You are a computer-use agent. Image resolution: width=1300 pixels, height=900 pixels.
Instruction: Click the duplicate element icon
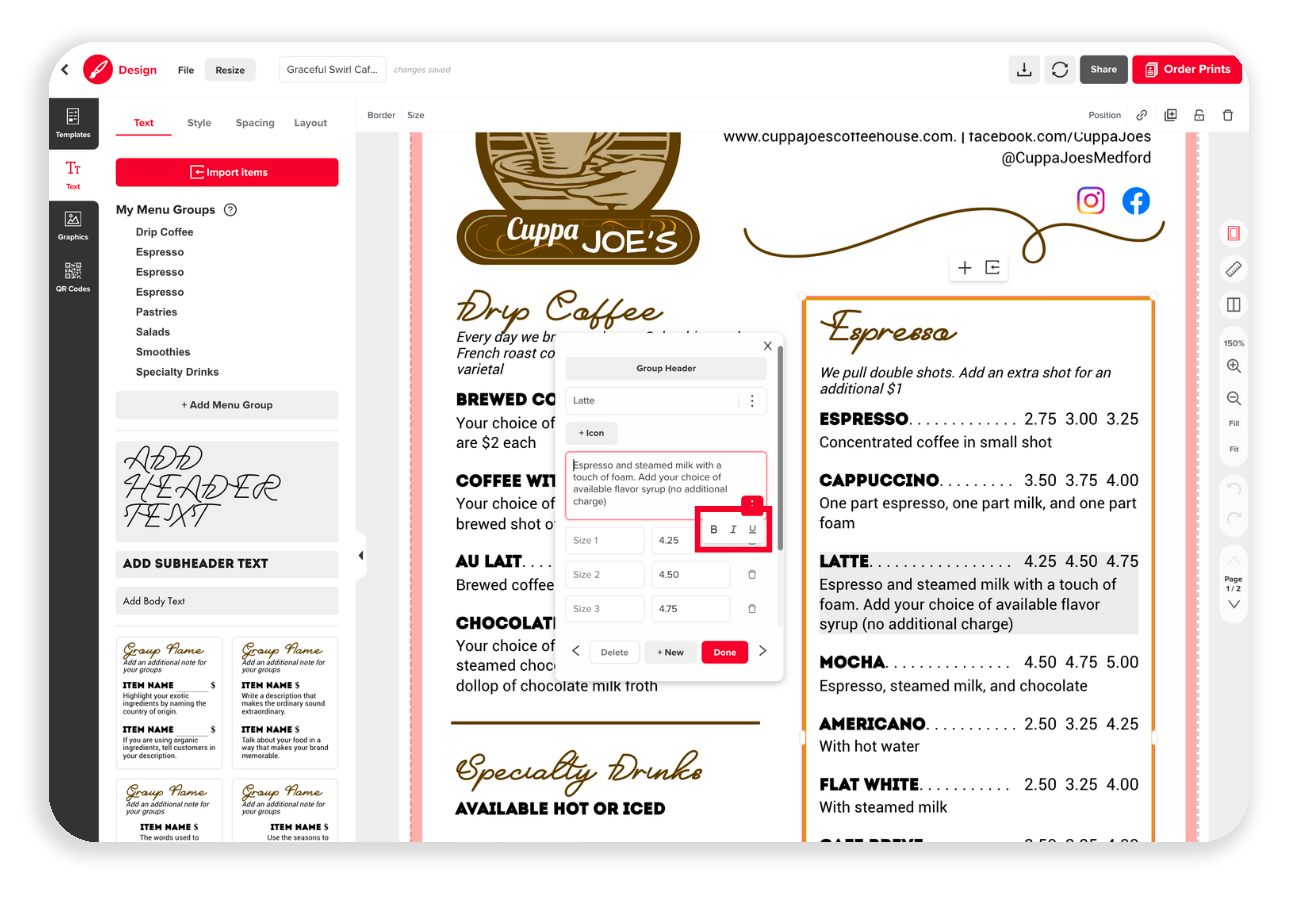pyautogui.click(x=1171, y=115)
